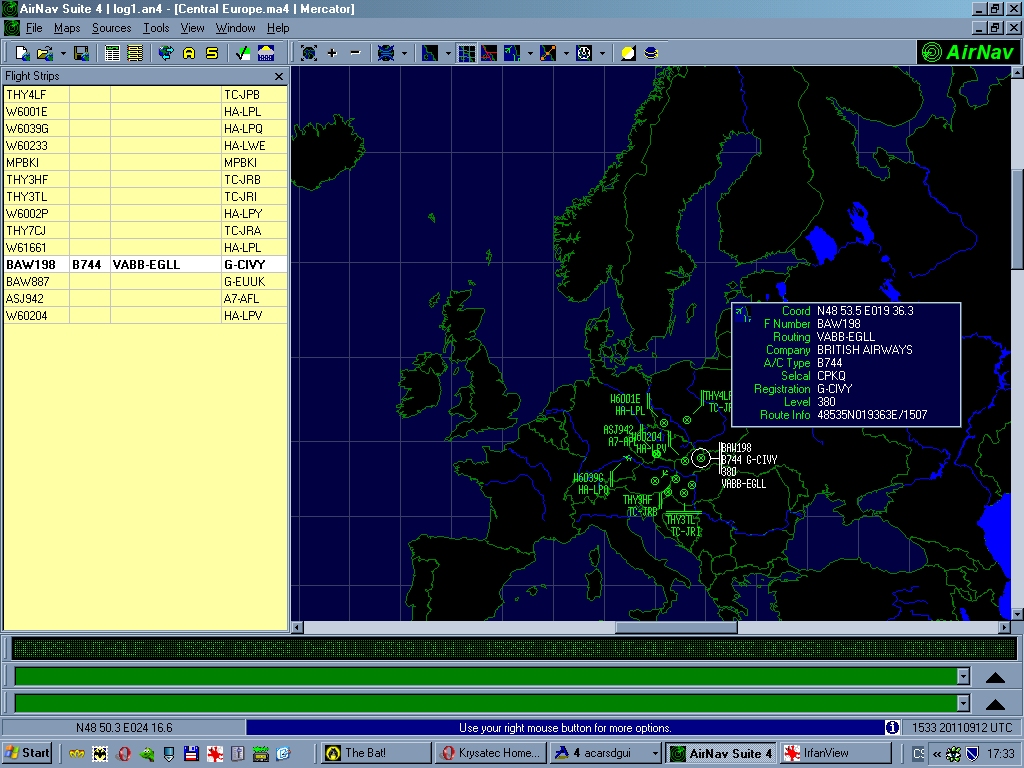
Task: Select the BAW887 flight strip
Action: (x=145, y=281)
